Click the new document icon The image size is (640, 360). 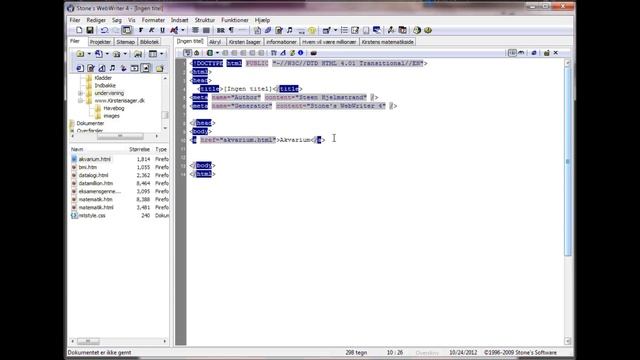pos(79,30)
